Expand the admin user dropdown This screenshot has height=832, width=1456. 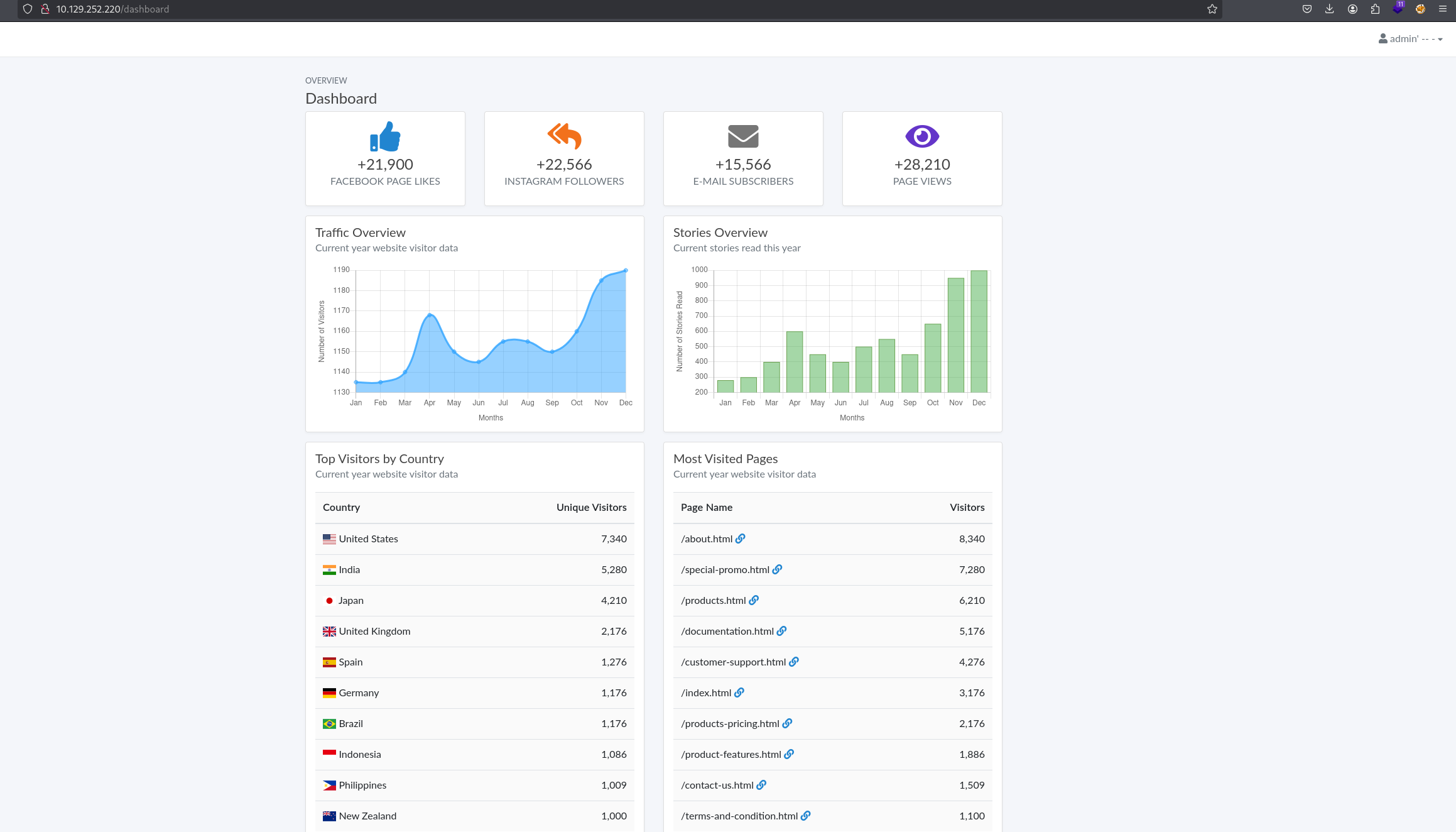1411,39
